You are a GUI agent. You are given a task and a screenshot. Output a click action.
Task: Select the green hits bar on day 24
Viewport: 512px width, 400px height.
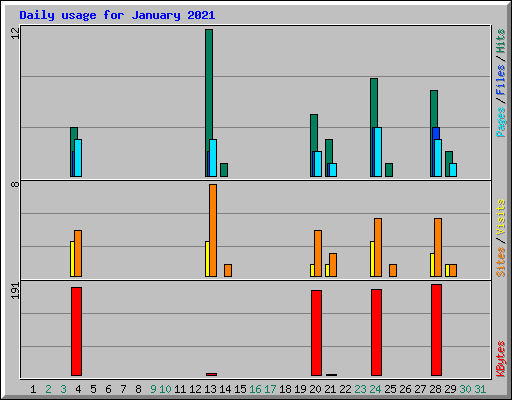click(x=374, y=103)
